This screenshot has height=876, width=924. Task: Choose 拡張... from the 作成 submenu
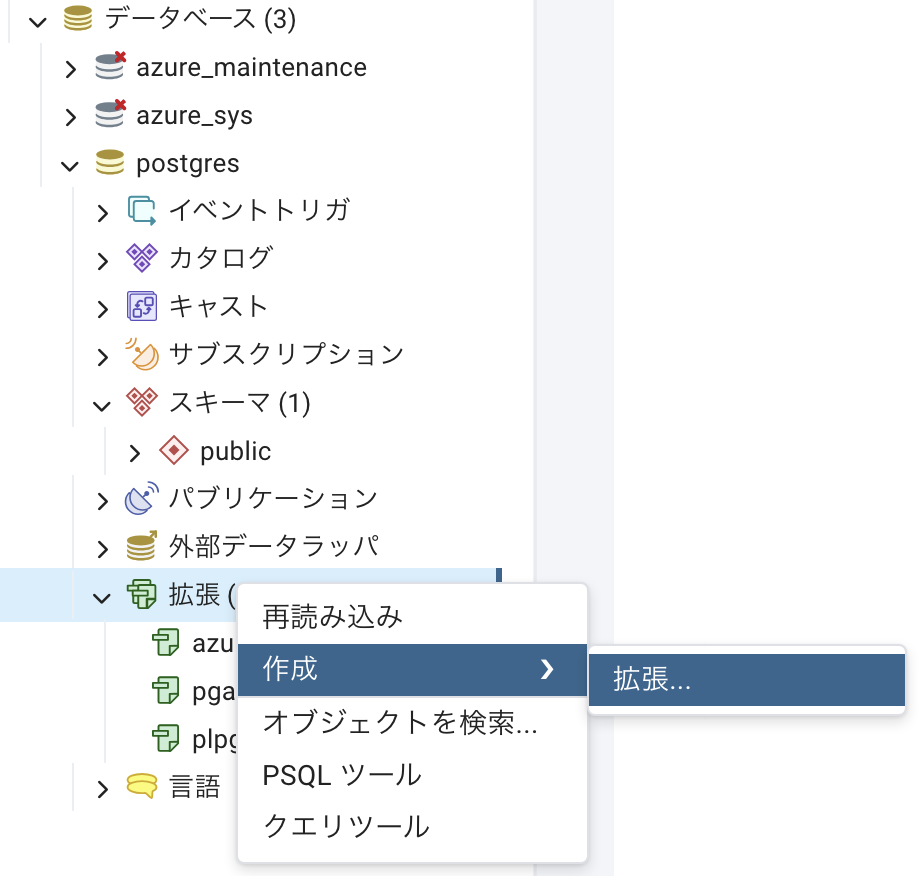(x=746, y=678)
